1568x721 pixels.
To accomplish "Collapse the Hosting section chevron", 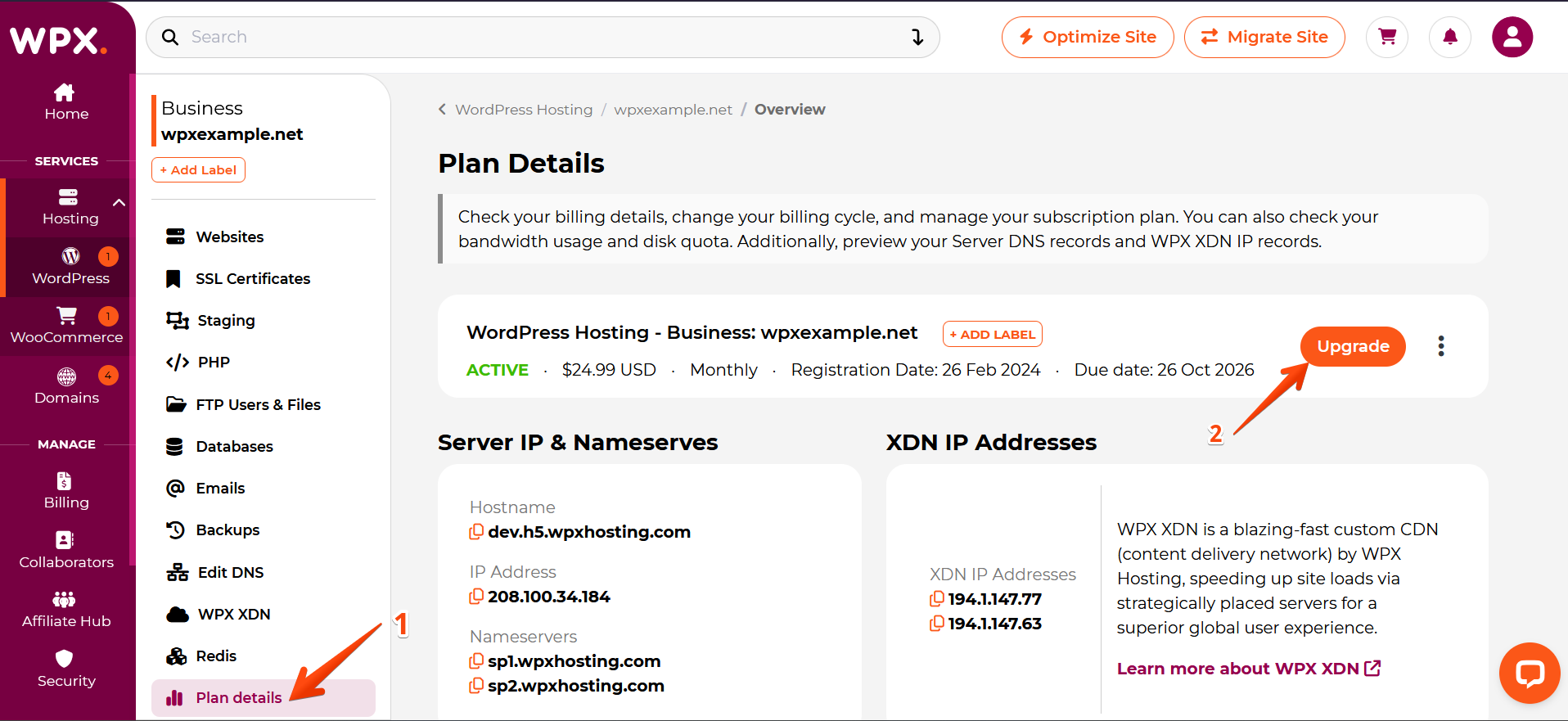I will point(119,202).
